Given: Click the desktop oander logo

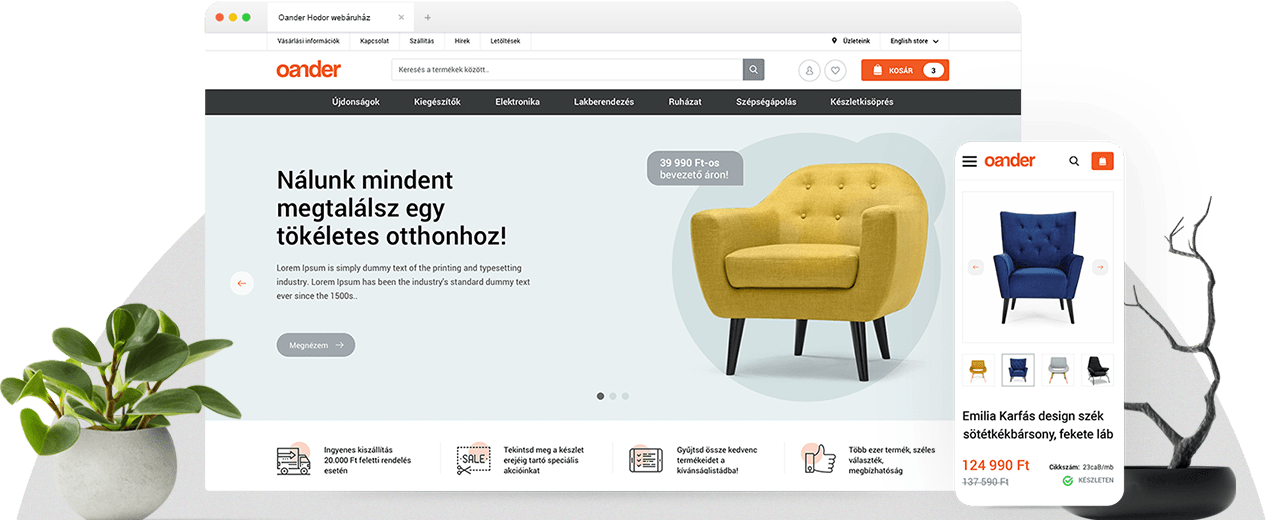Looking at the screenshot, I should (x=308, y=69).
